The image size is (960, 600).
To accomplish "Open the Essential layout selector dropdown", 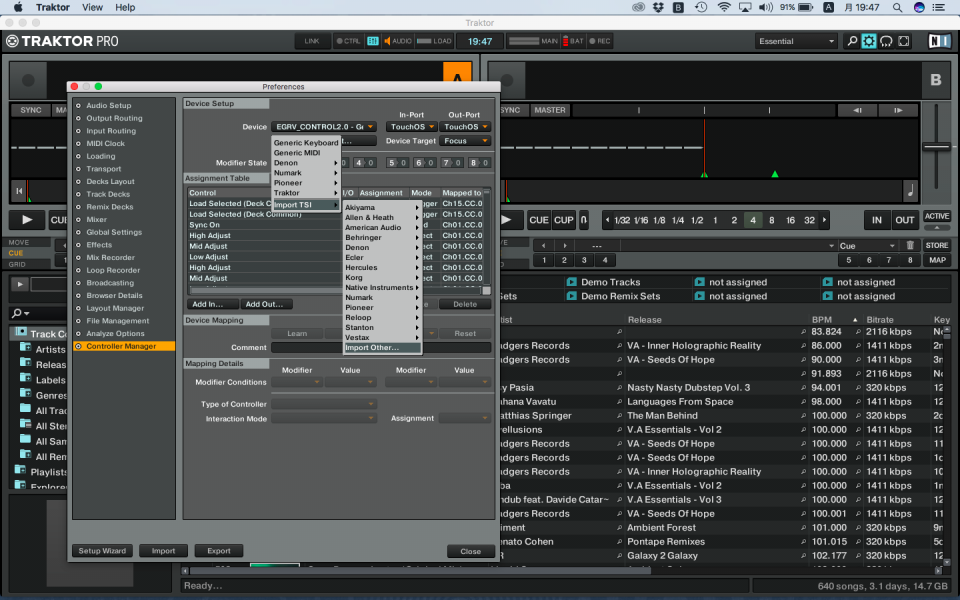I will pos(795,41).
